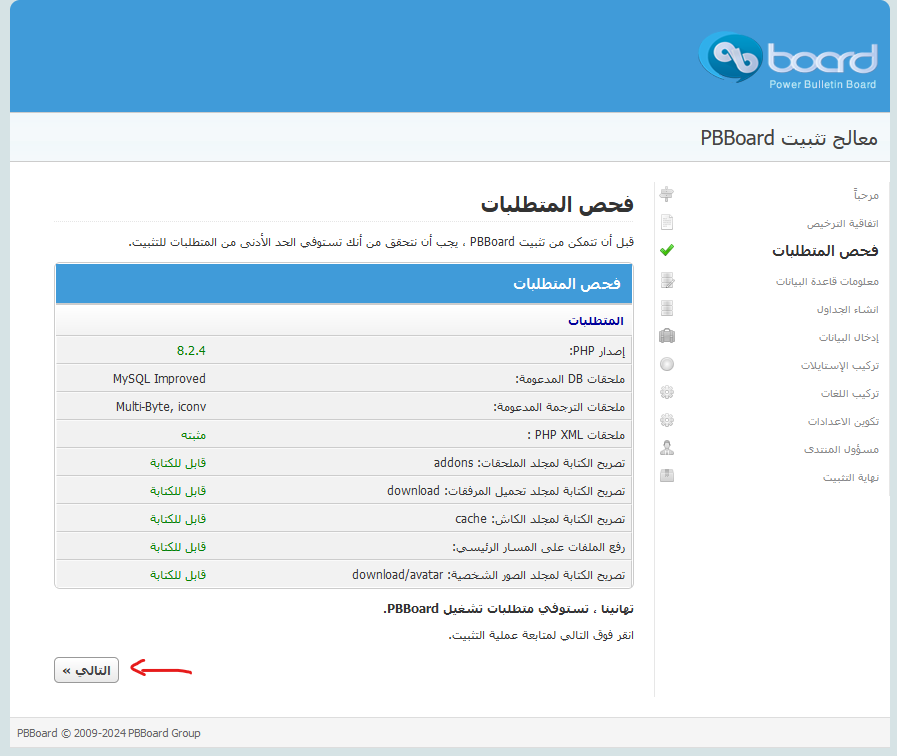897x756 pixels.
Task: Go to the تركيب اللغات sidebar step
Action: [850, 393]
